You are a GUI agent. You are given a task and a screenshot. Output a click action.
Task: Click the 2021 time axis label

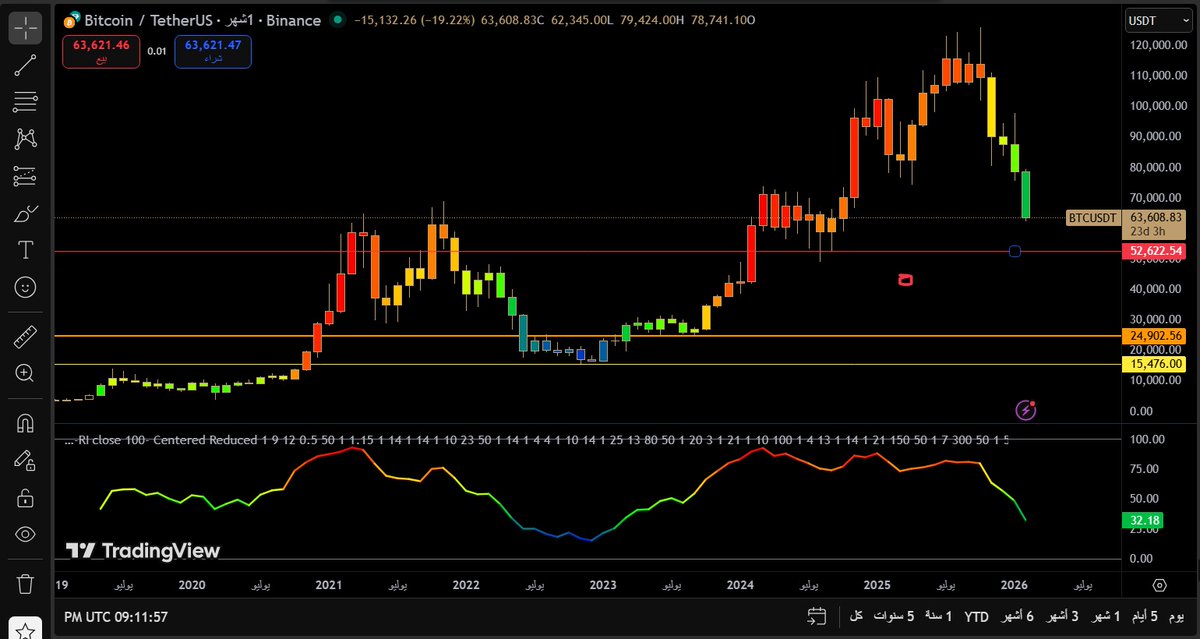tap(327, 585)
